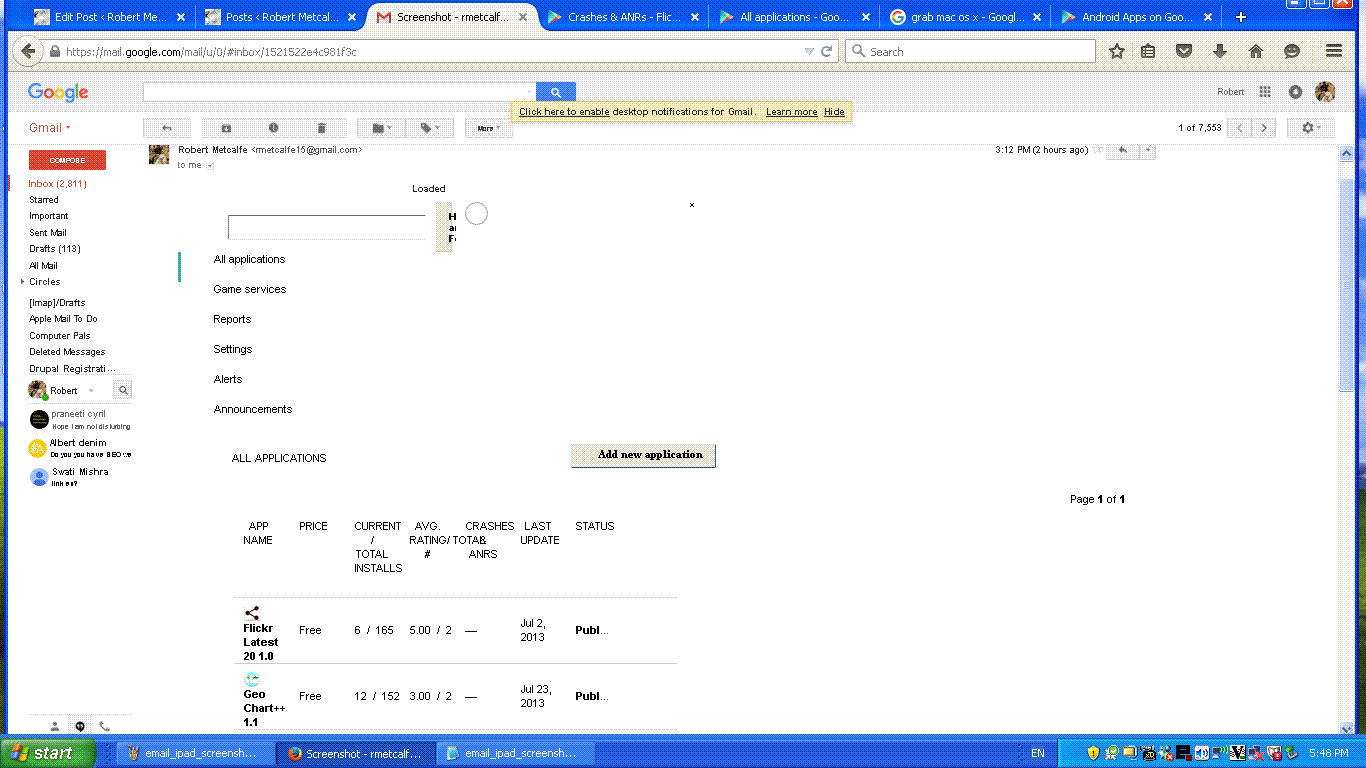Click the Windows start button
The height and width of the screenshot is (768, 1366).
pos(47,753)
